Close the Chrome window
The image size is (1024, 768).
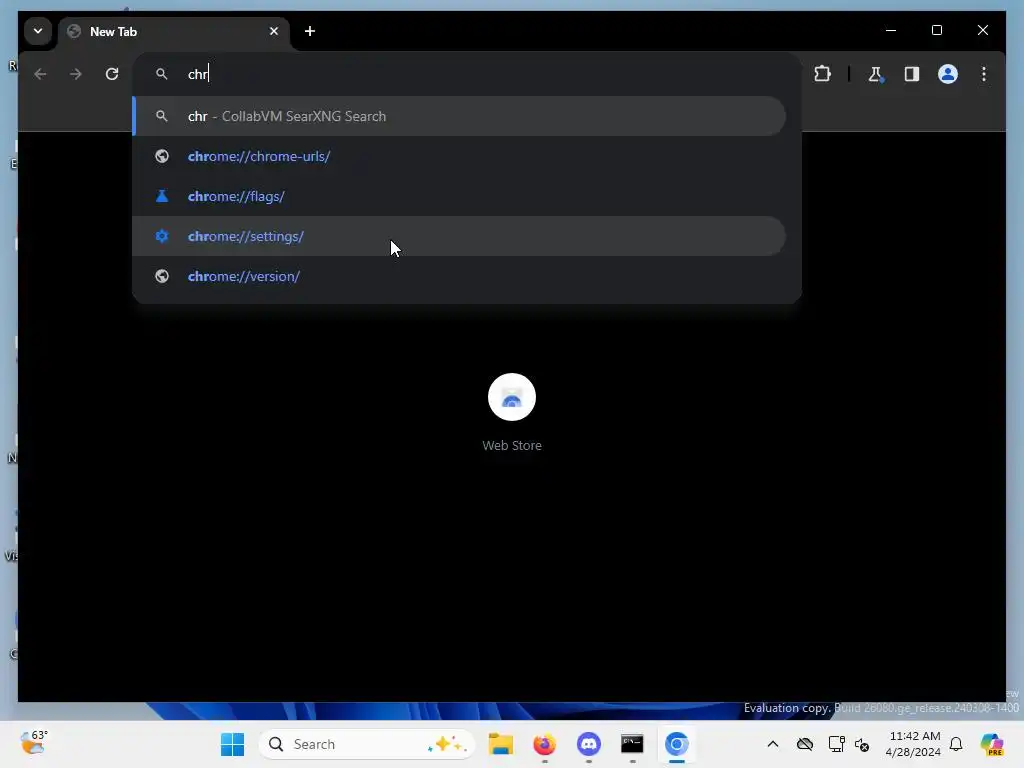tap(982, 30)
